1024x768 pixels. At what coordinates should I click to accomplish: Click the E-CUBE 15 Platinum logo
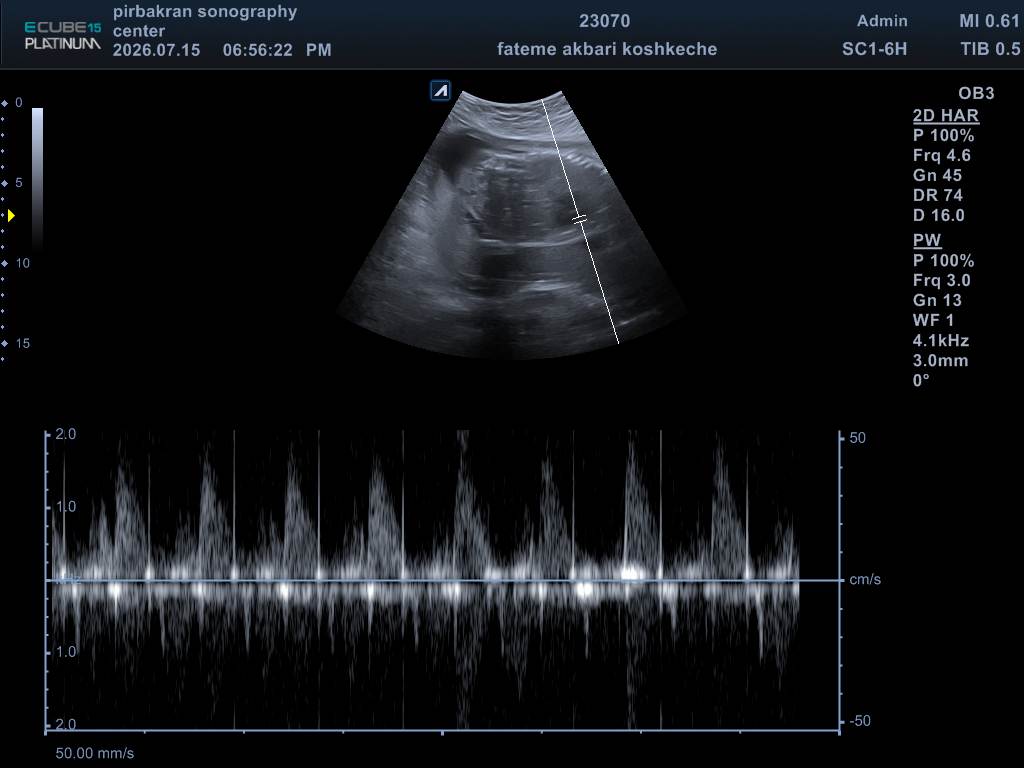[x=63, y=35]
